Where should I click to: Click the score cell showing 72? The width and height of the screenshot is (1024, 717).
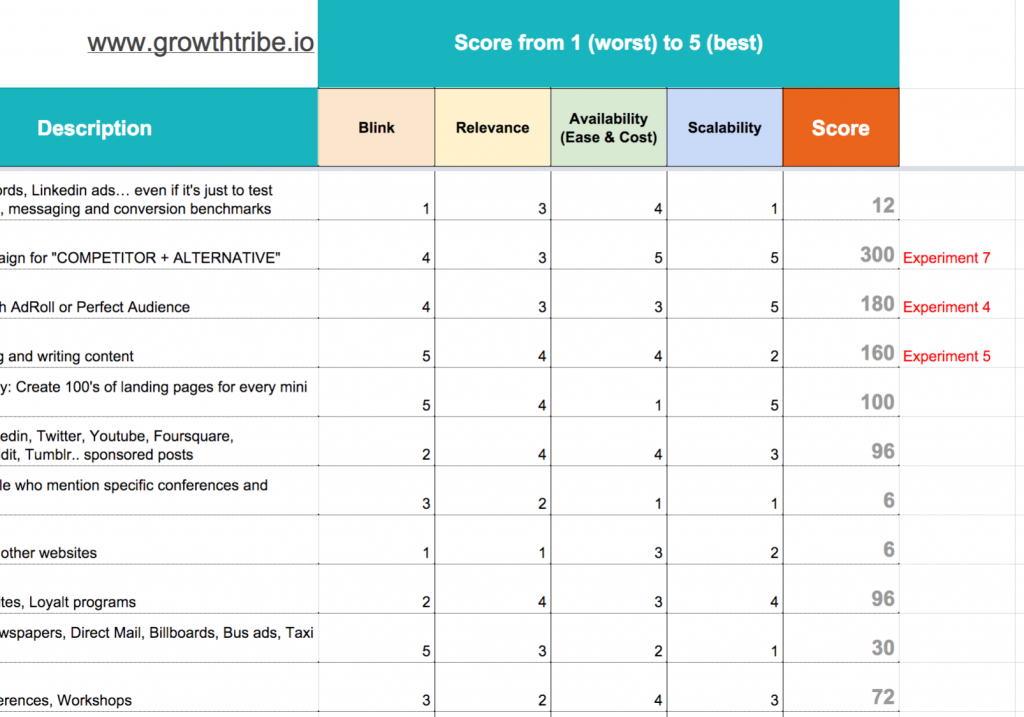841,688
